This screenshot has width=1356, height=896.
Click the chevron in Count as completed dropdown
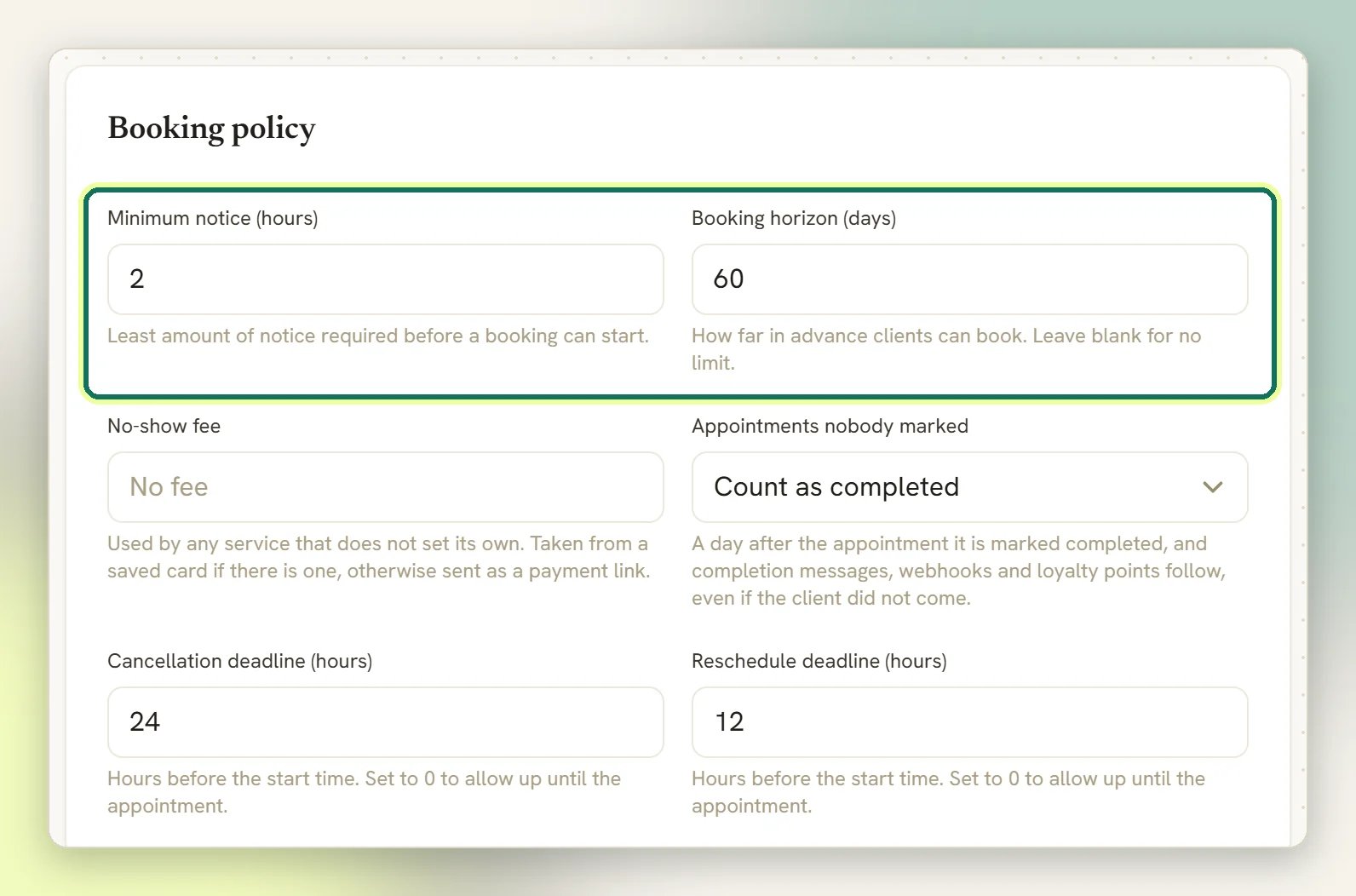pyautogui.click(x=1213, y=487)
